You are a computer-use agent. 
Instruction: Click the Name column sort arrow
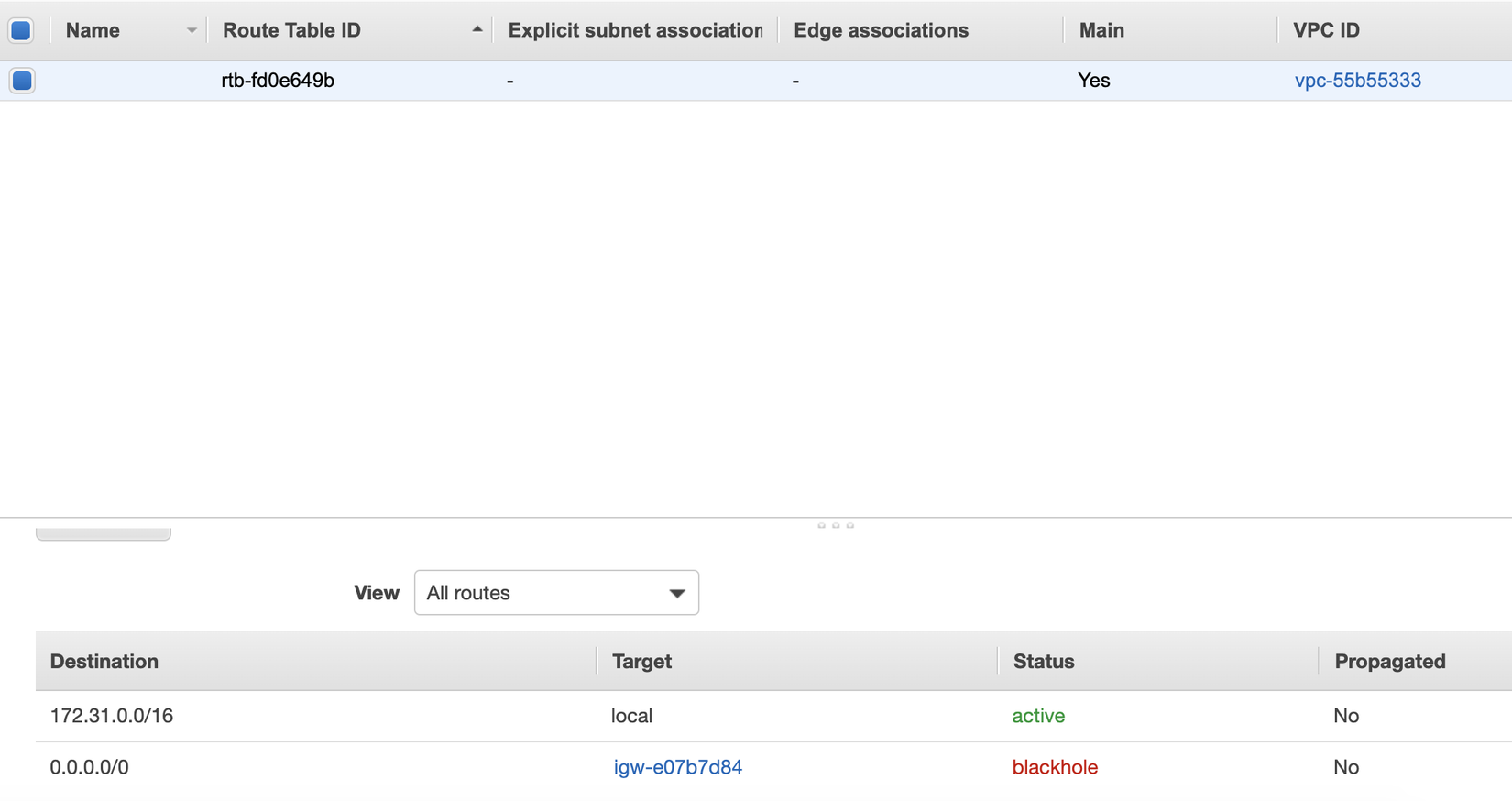[x=192, y=30]
